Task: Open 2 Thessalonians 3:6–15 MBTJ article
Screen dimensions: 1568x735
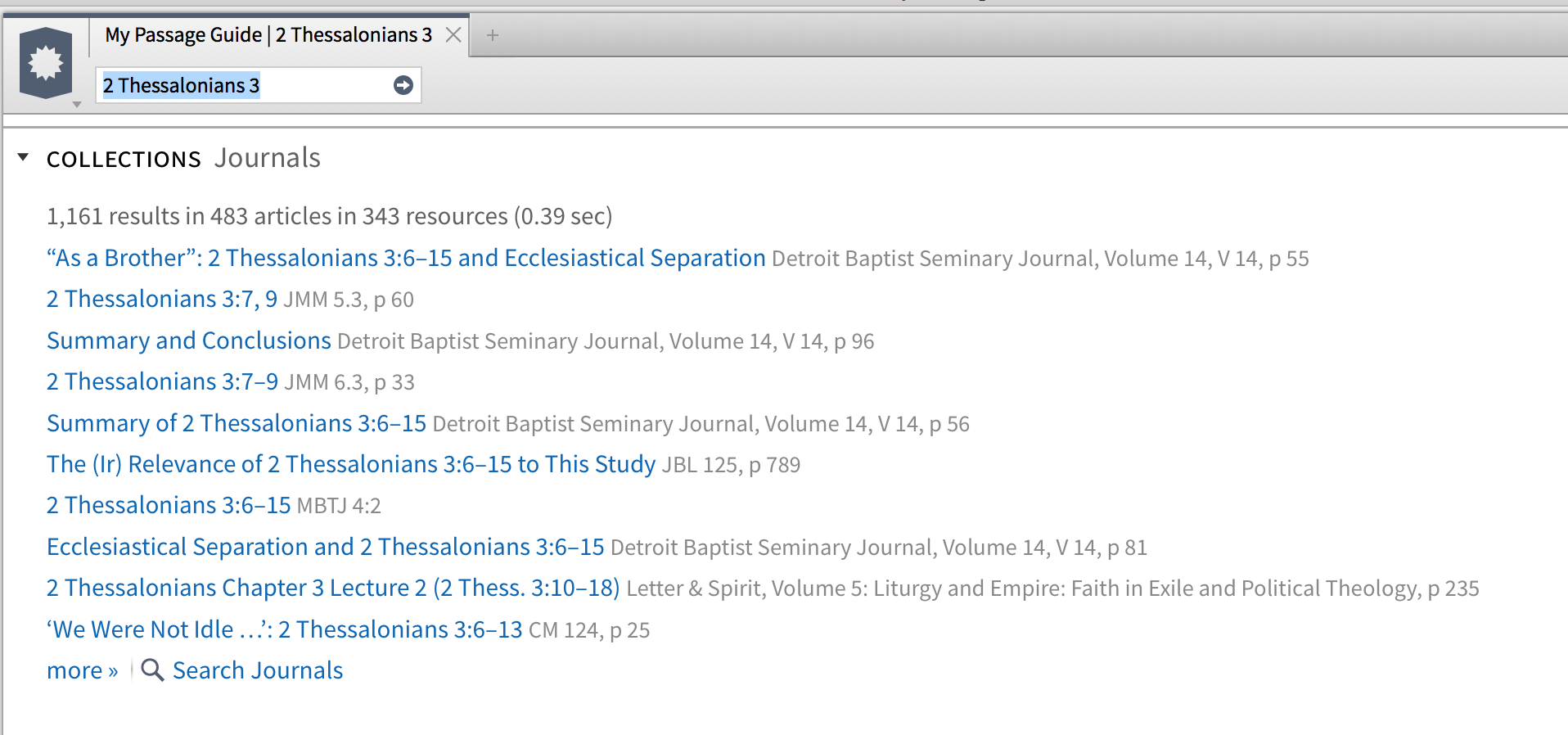Action: tap(168, 506)
